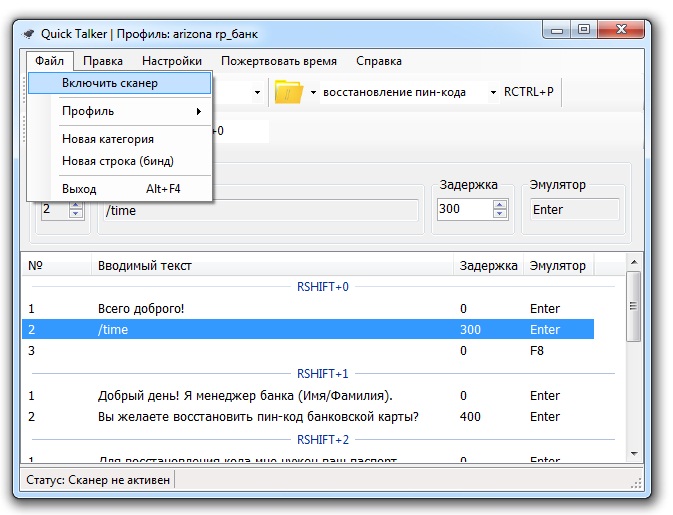Viewport: 673px width, 515px height.
Task: Click the Профиль submenu arrow
Action: [199, 112]
